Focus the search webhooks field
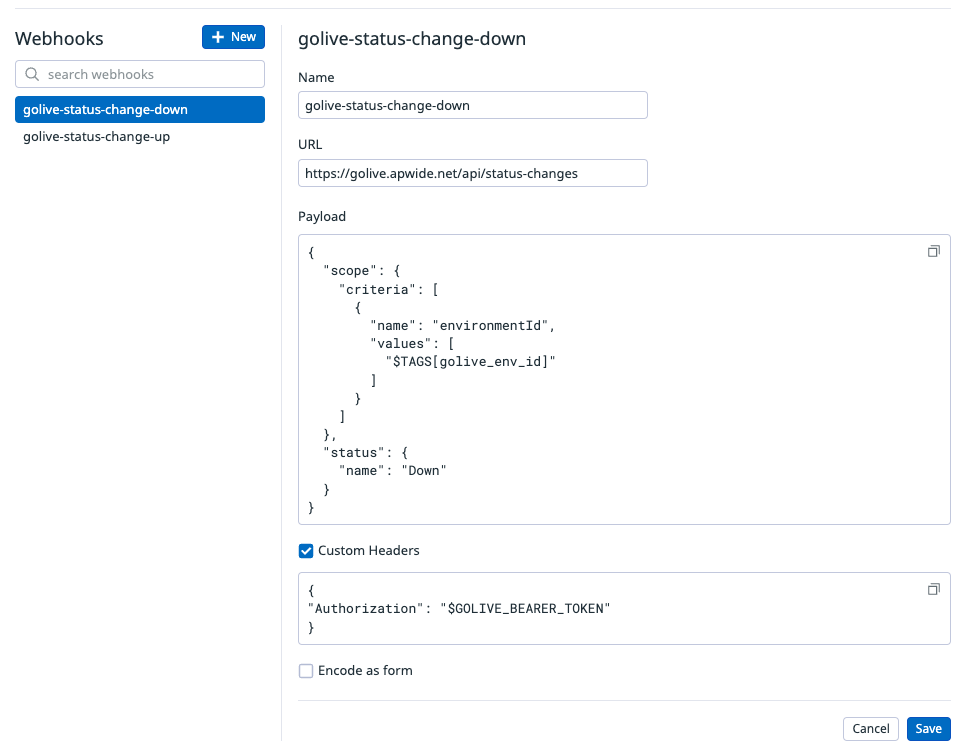The height and width of the screenshot is (753, 967). [150, 74]
